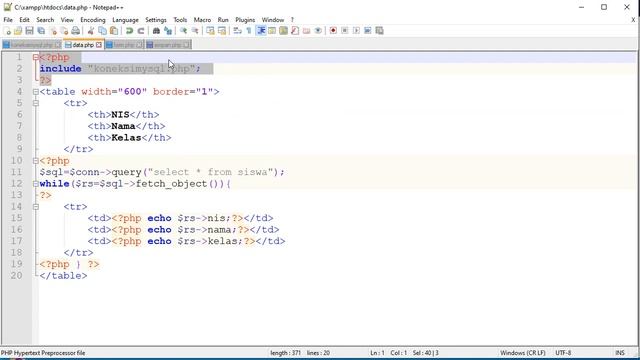The width and height of the screenshot is (640, 360).
Task: Open the Macro menu
Action: 202,20
